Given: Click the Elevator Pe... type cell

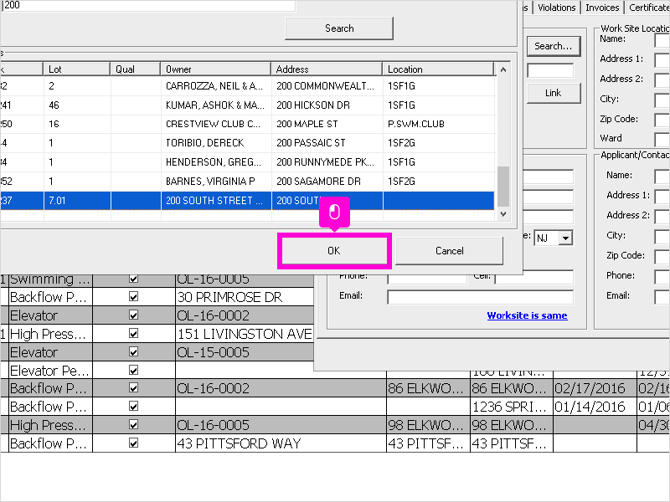Looking at the screenshot, I should [x=50, y=370].
